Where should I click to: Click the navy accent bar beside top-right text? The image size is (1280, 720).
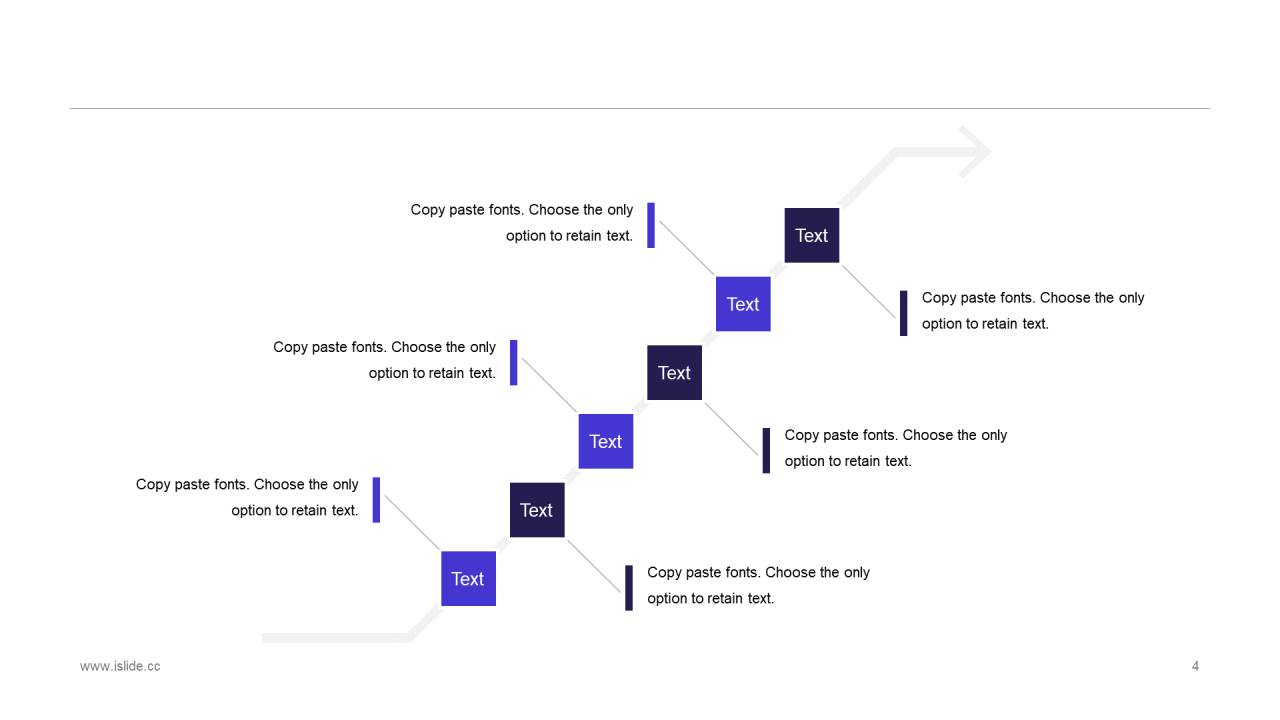pyautogui.click(x=904, y=313)
